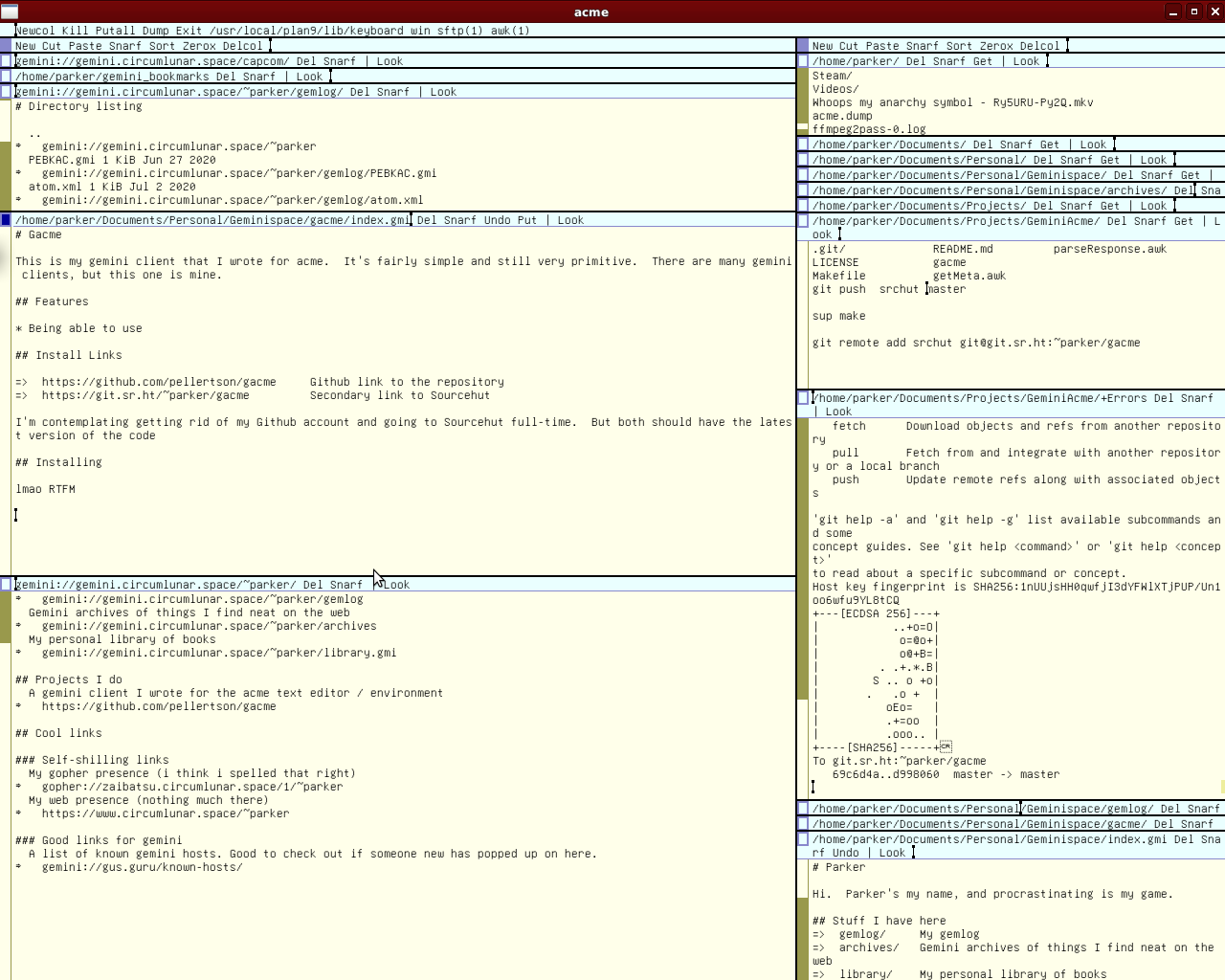Click the +Errors window layout box
Screen dimensions: 1225x980
click(x=803, y=398)
